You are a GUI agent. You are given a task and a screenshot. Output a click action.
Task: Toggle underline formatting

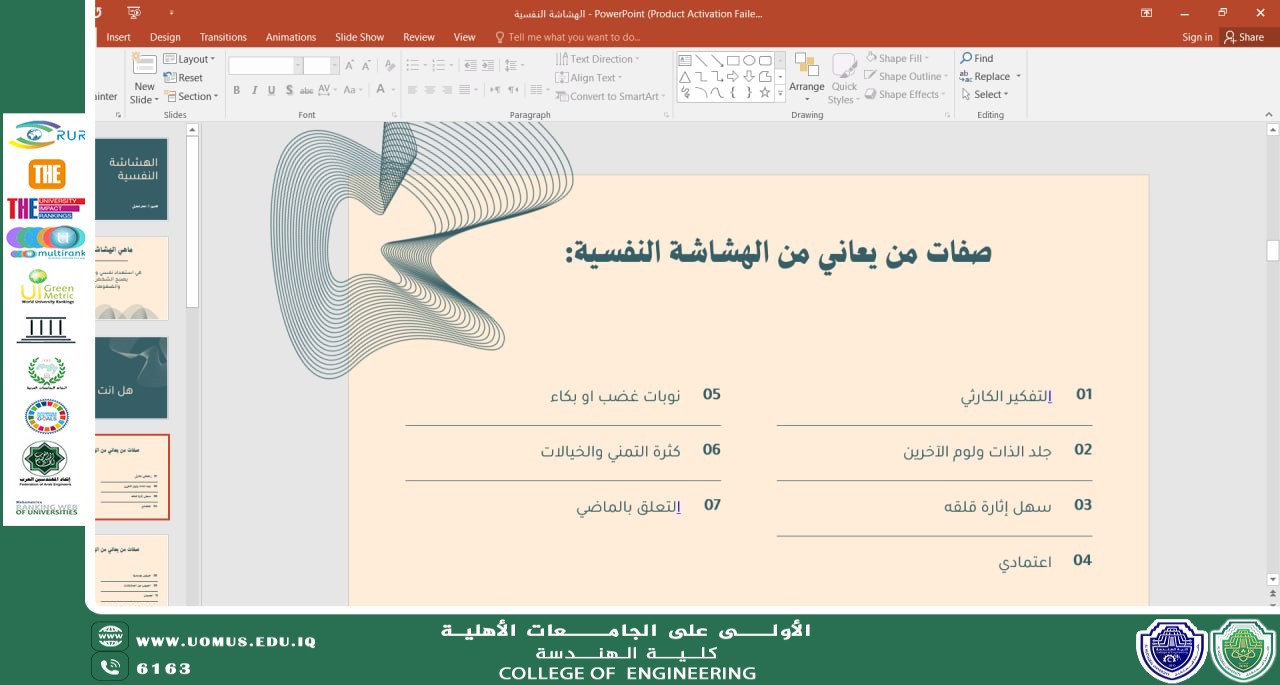[x=271, y=90]
